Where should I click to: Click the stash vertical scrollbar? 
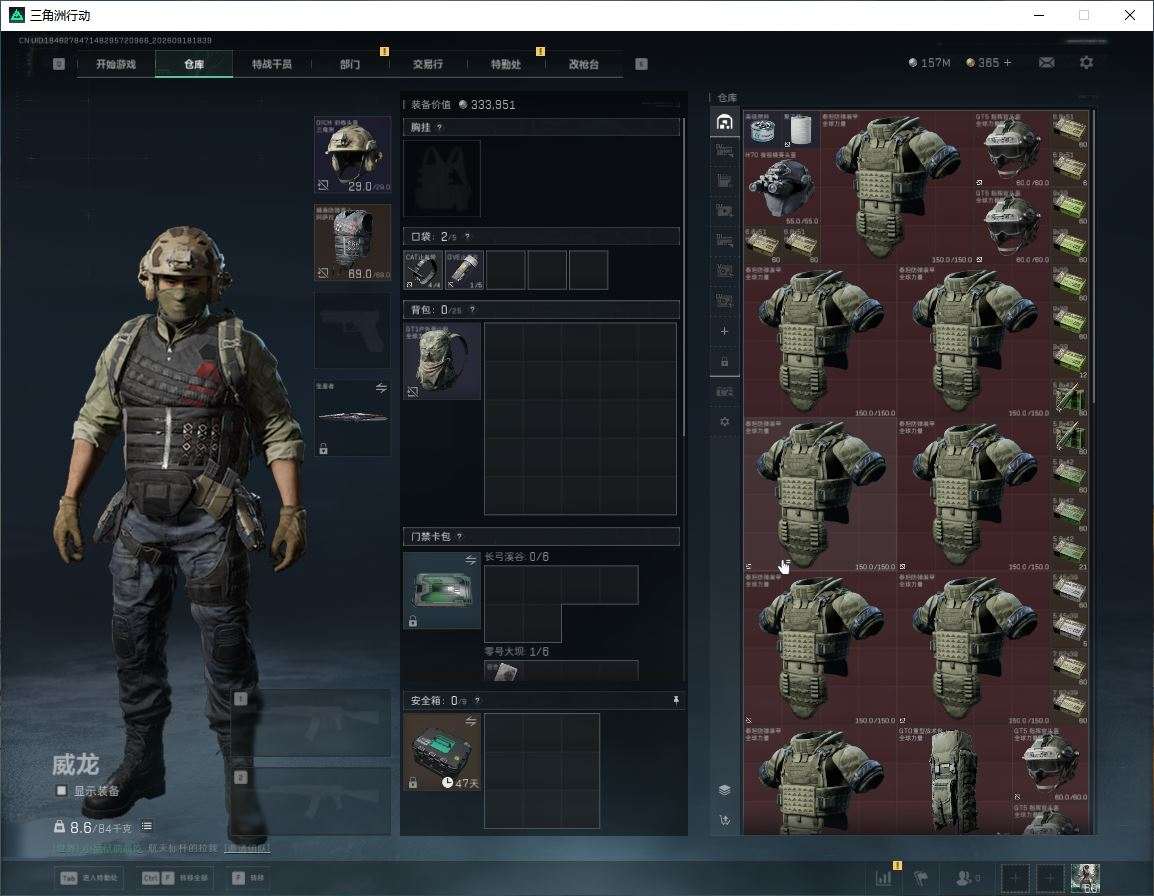click(x=1094, y=255)
